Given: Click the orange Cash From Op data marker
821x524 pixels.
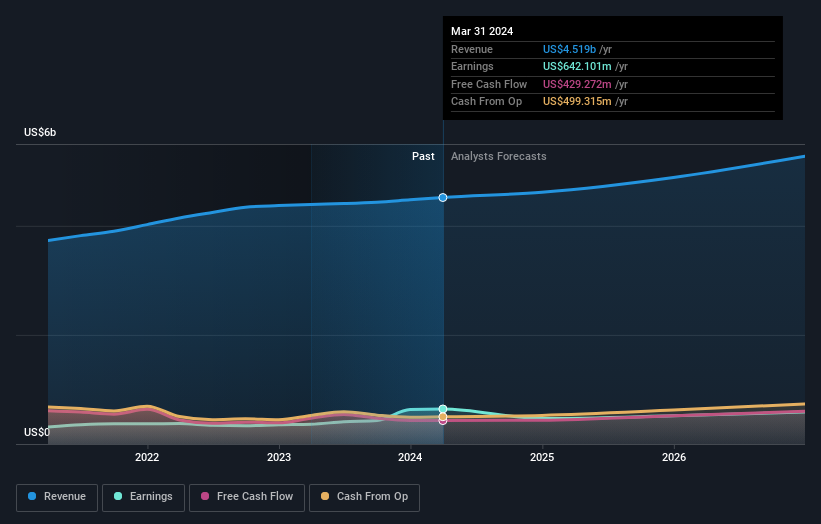Looking at the screenshot, I should [x=443, y=417].
